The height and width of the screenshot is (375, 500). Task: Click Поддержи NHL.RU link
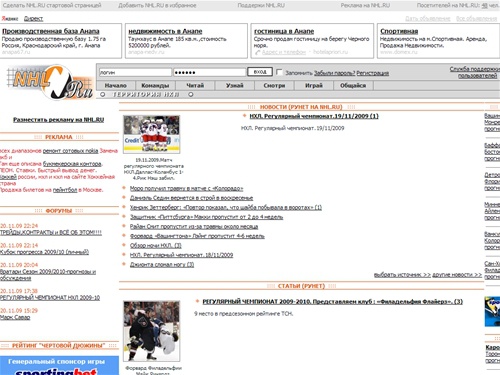(261, 5)
